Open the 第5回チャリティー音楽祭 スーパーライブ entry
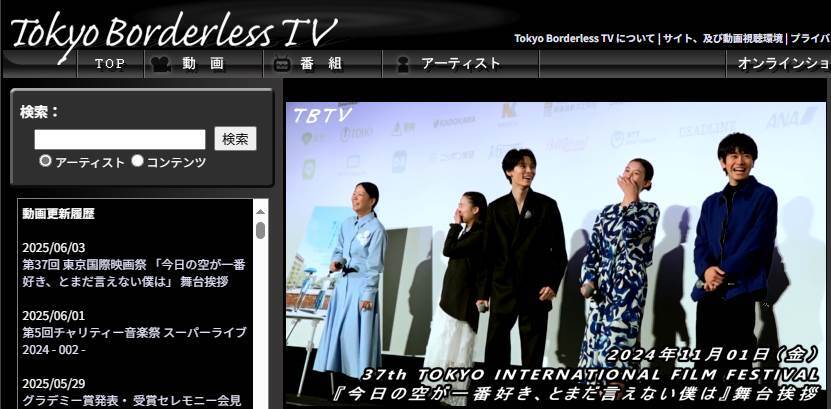Screen dimensions: 831x409 pos(134,341)
